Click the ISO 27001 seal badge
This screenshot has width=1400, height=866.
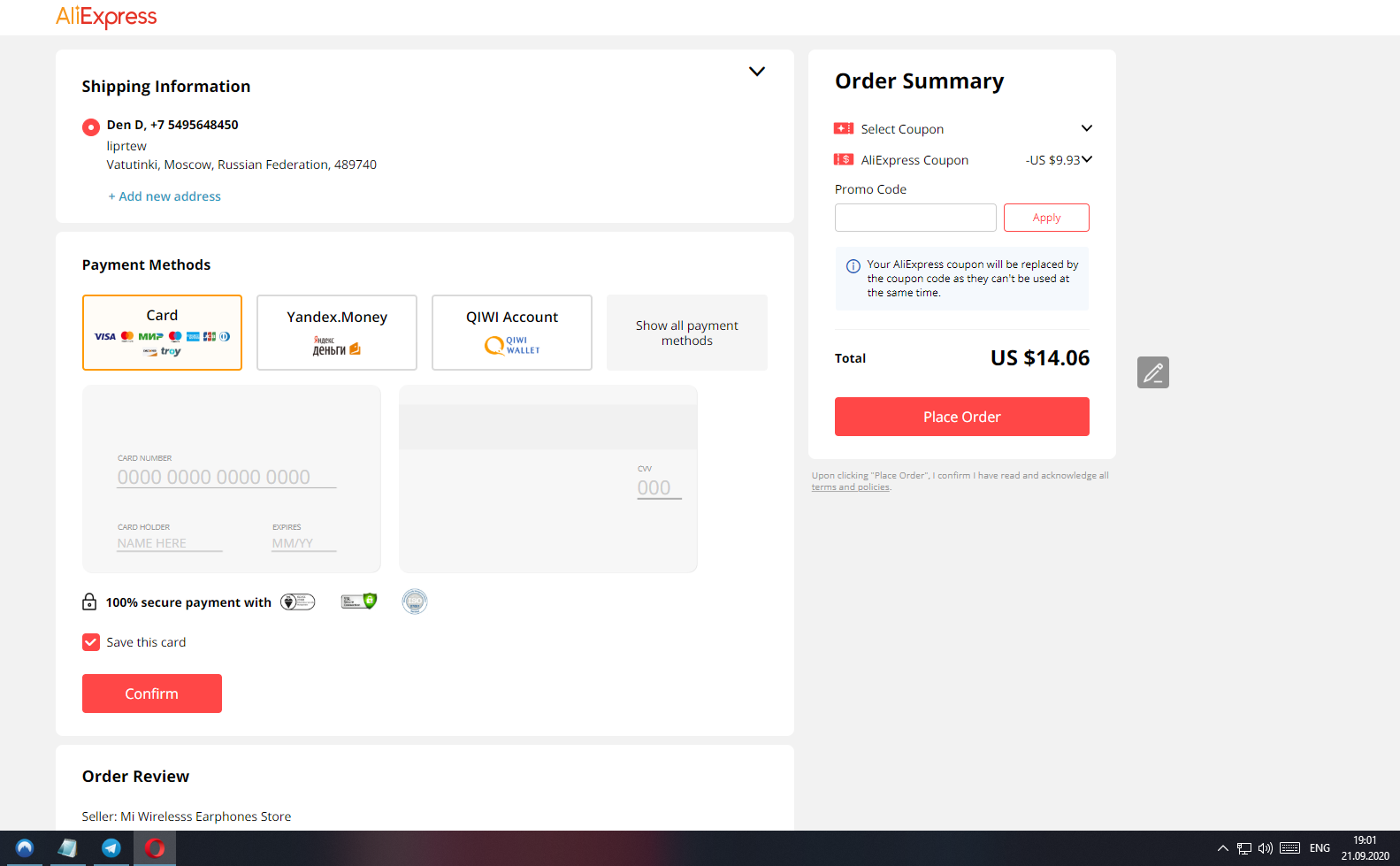(415, 602)
